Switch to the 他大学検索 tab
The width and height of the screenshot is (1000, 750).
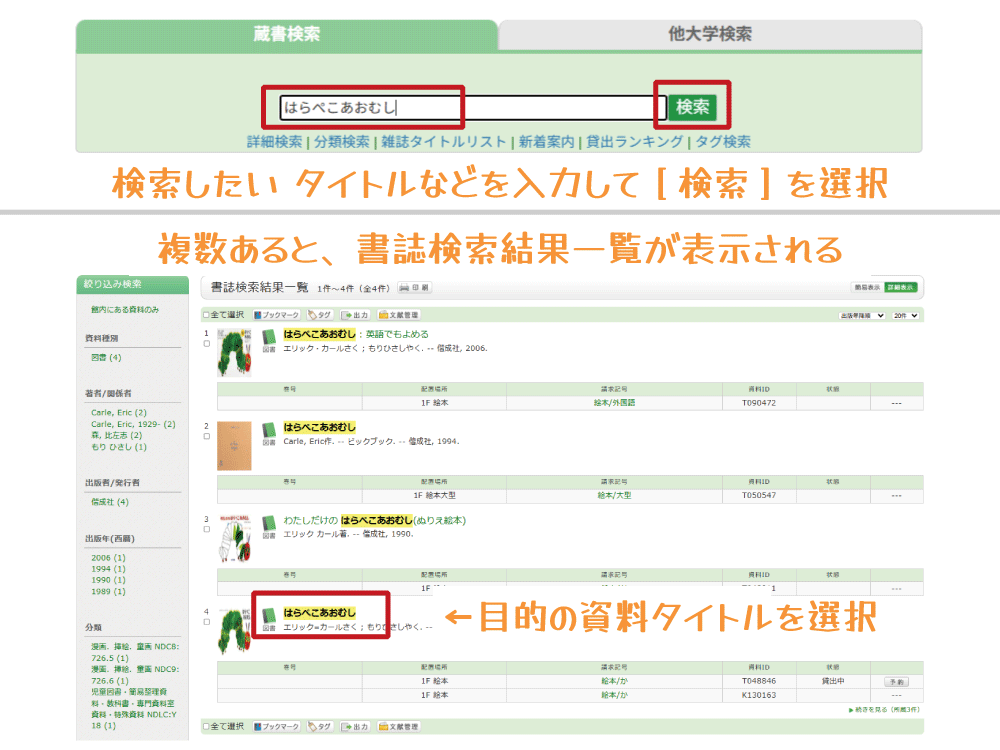[710, 34]
